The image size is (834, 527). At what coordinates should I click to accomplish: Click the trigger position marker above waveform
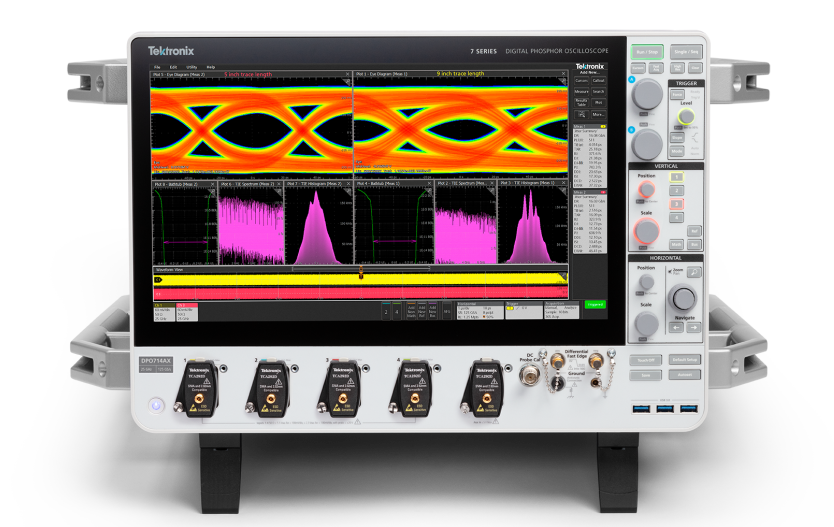361,269
